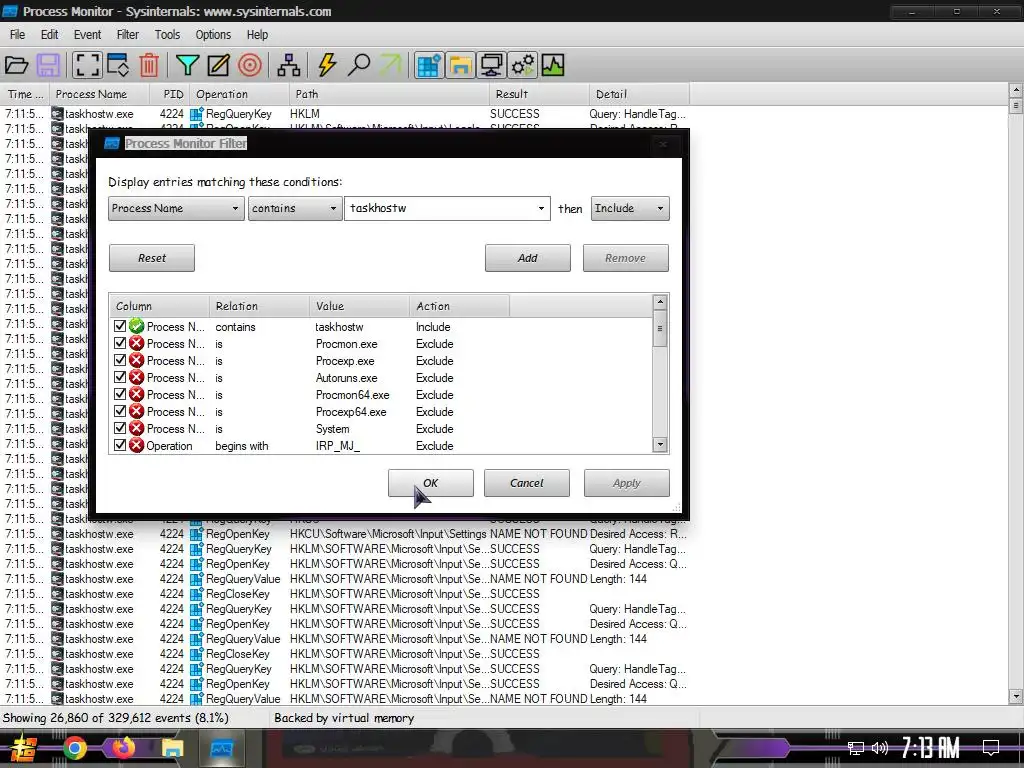Click the main event list scroll down arrow
Viewport: 1024px width, 768px height.
coord(1016,697)
